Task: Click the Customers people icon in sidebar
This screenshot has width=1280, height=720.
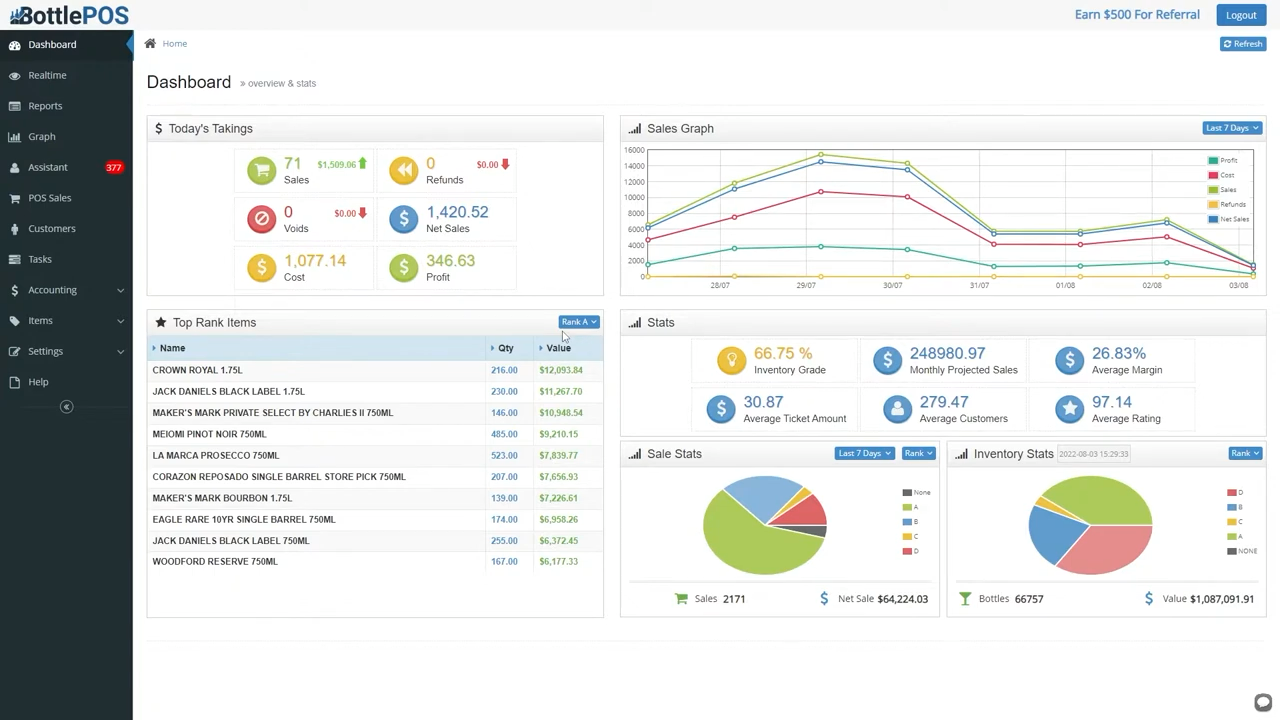Action: pyautogui.click(x=14, y=229)
